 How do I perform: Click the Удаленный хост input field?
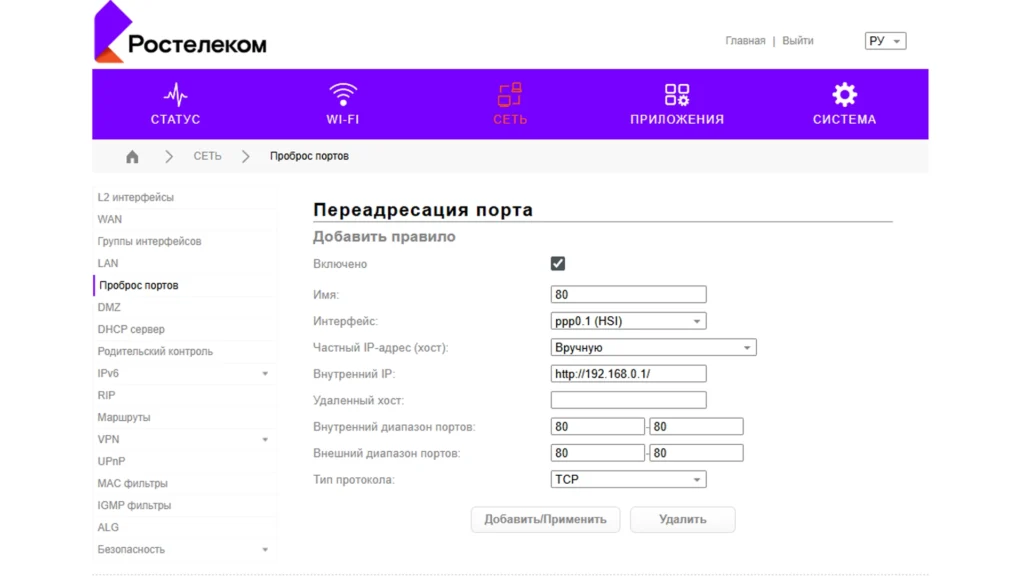[x=628, y=400]
